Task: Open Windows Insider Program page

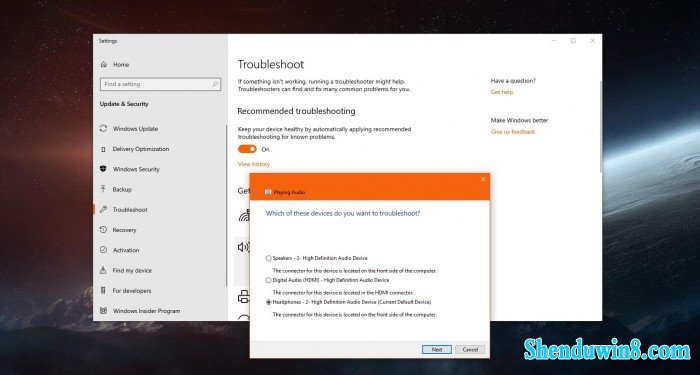Action: coord(146,311)
